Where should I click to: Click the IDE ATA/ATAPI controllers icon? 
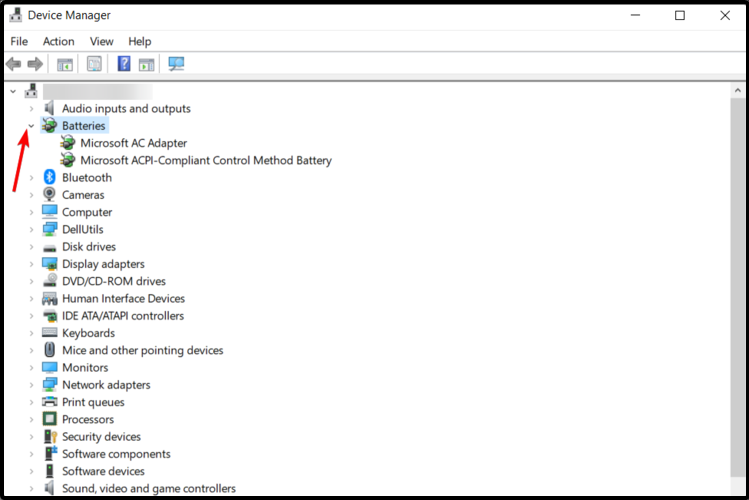(50, 316)
